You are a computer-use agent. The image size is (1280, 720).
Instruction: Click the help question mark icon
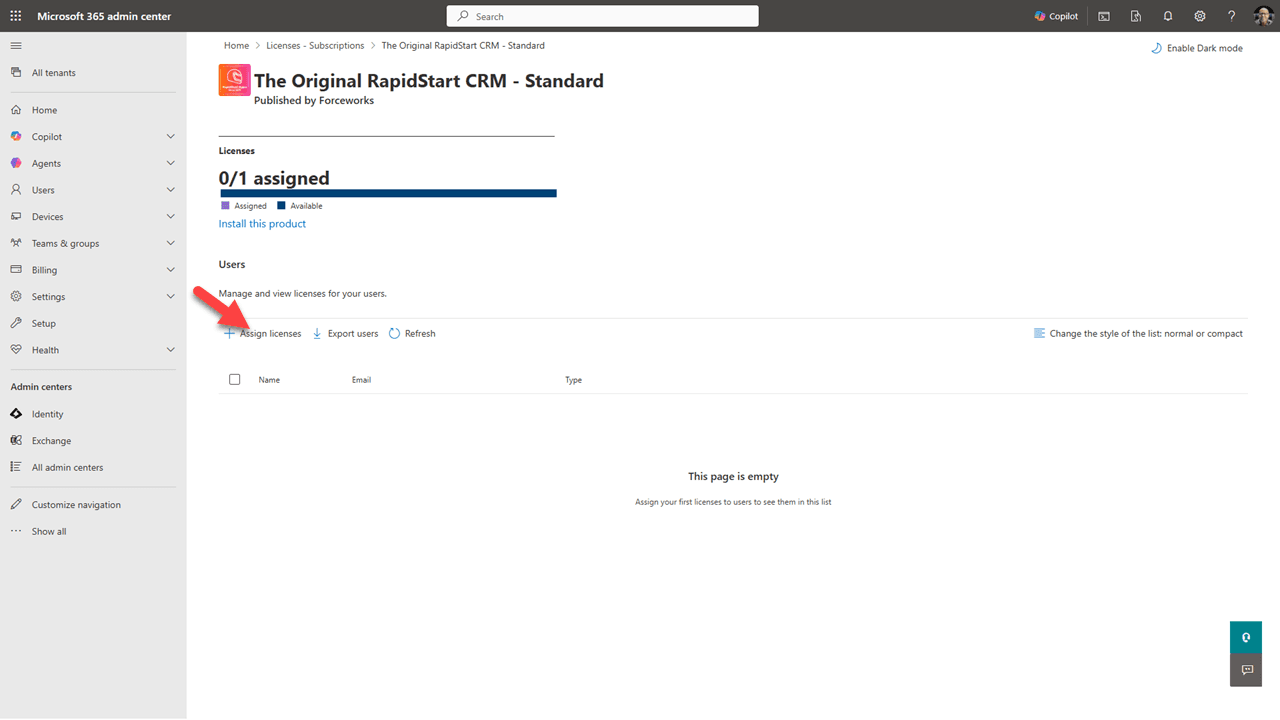click(1232, 16)
